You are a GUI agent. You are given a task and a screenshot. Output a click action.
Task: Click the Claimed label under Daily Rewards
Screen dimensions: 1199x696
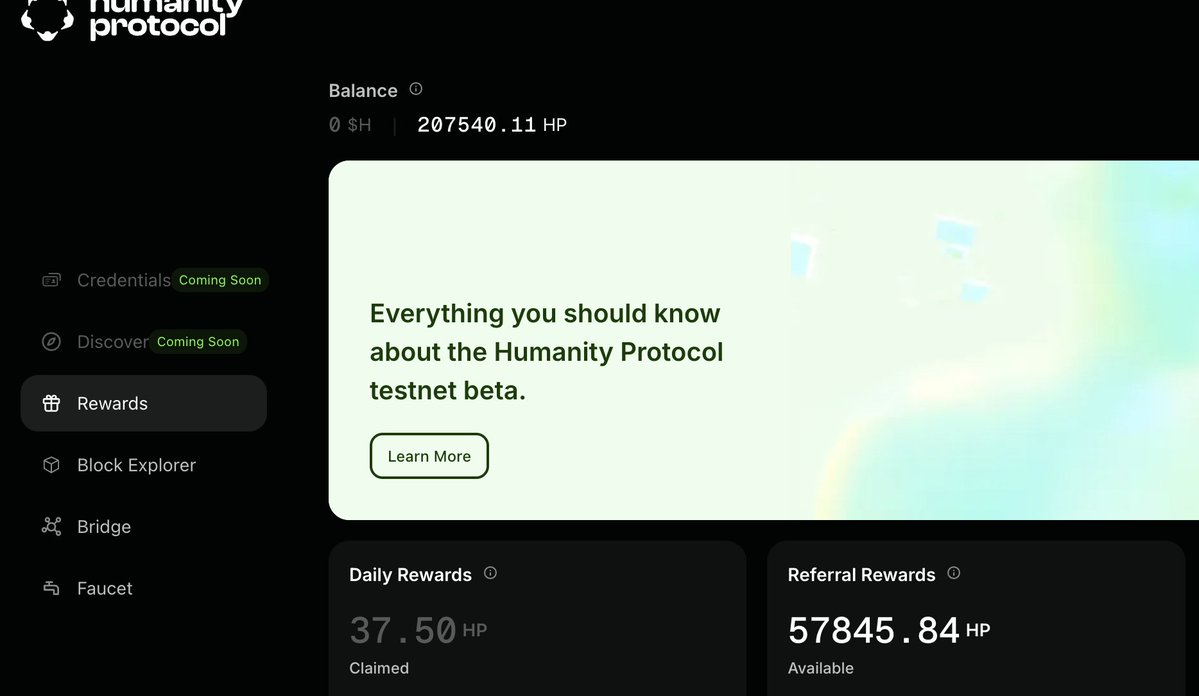point(379,668)
